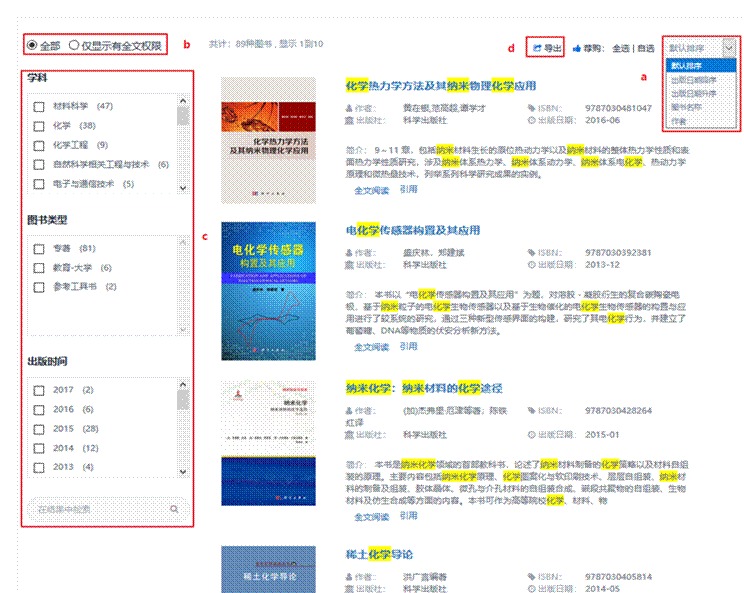Tick the 2017 (2) year checkbox
Viewport: 744px width, 593px height.
pyautogui.click(x=39, y=390)
